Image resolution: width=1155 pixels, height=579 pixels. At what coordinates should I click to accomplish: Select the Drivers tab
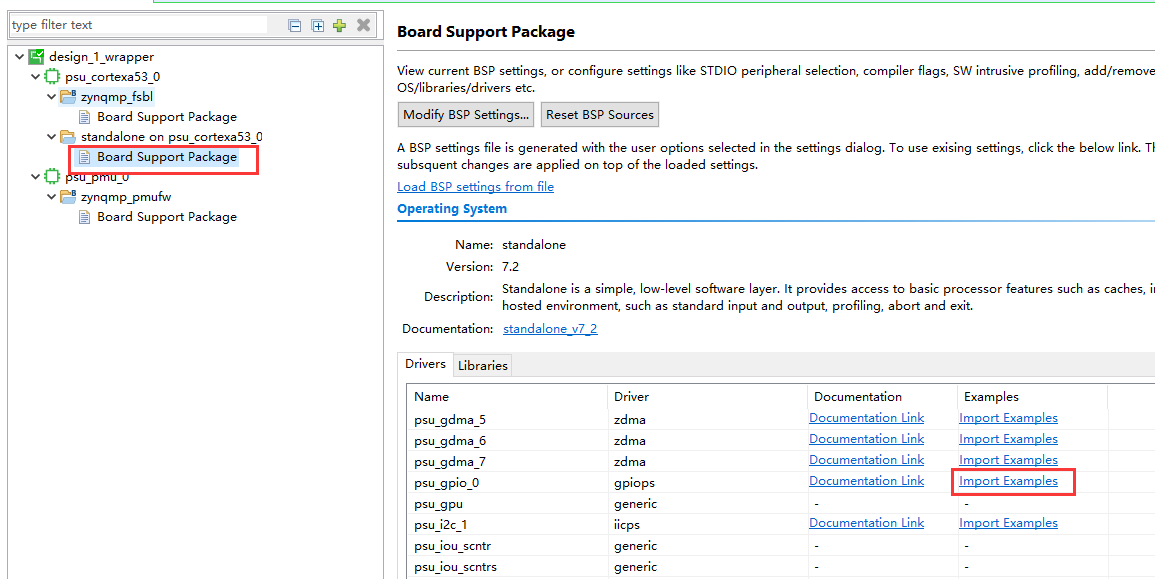(425, 365)
